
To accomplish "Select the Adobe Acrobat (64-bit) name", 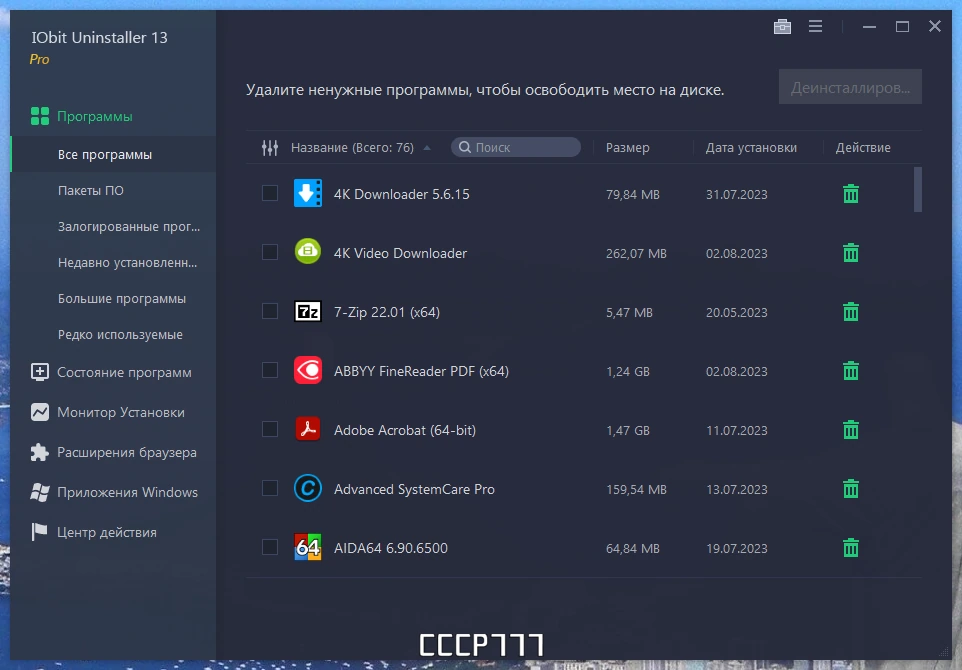I will (x=405, y=430).
